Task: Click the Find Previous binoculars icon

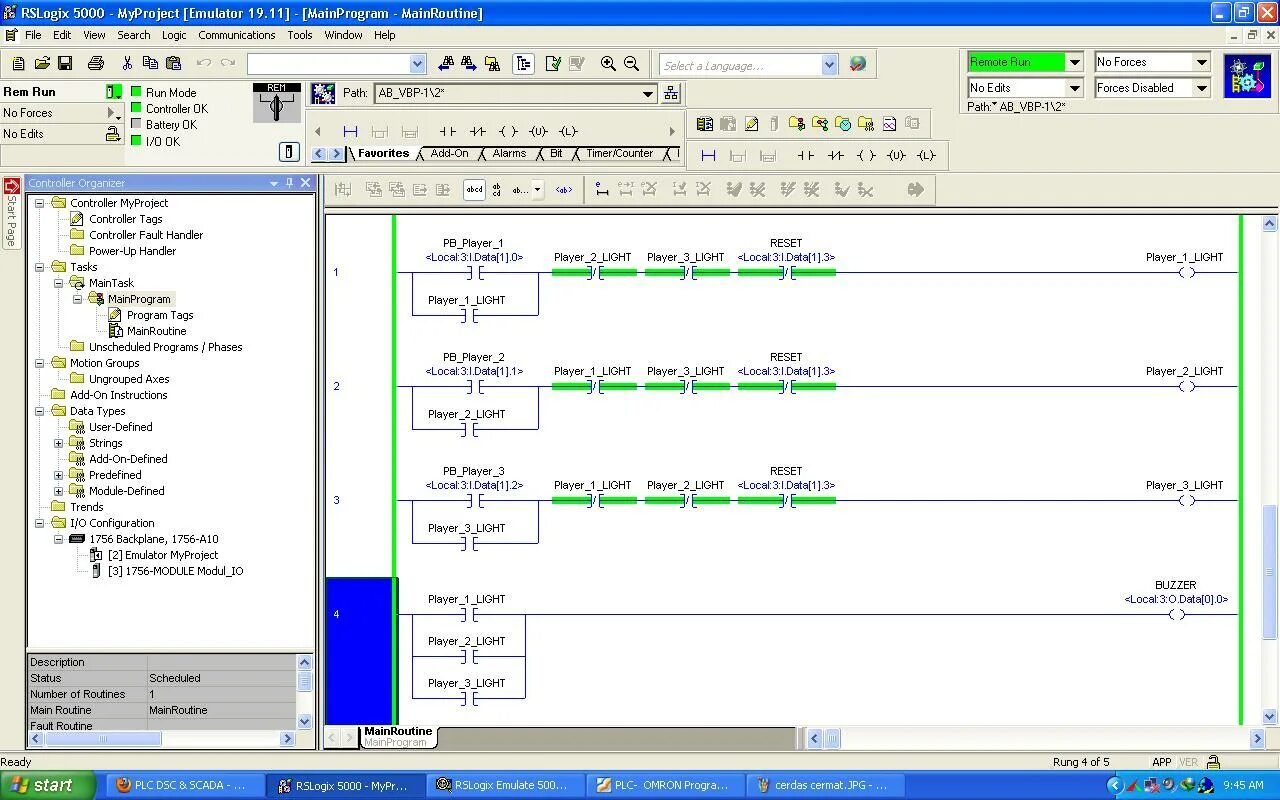Action: pyautogui.click(x=446, y=63)
